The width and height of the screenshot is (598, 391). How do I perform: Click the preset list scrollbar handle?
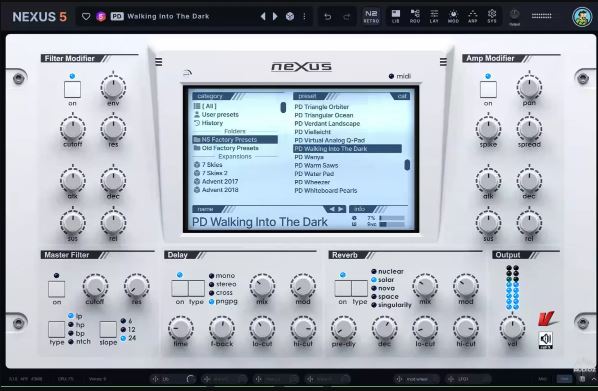pos(407,165)
